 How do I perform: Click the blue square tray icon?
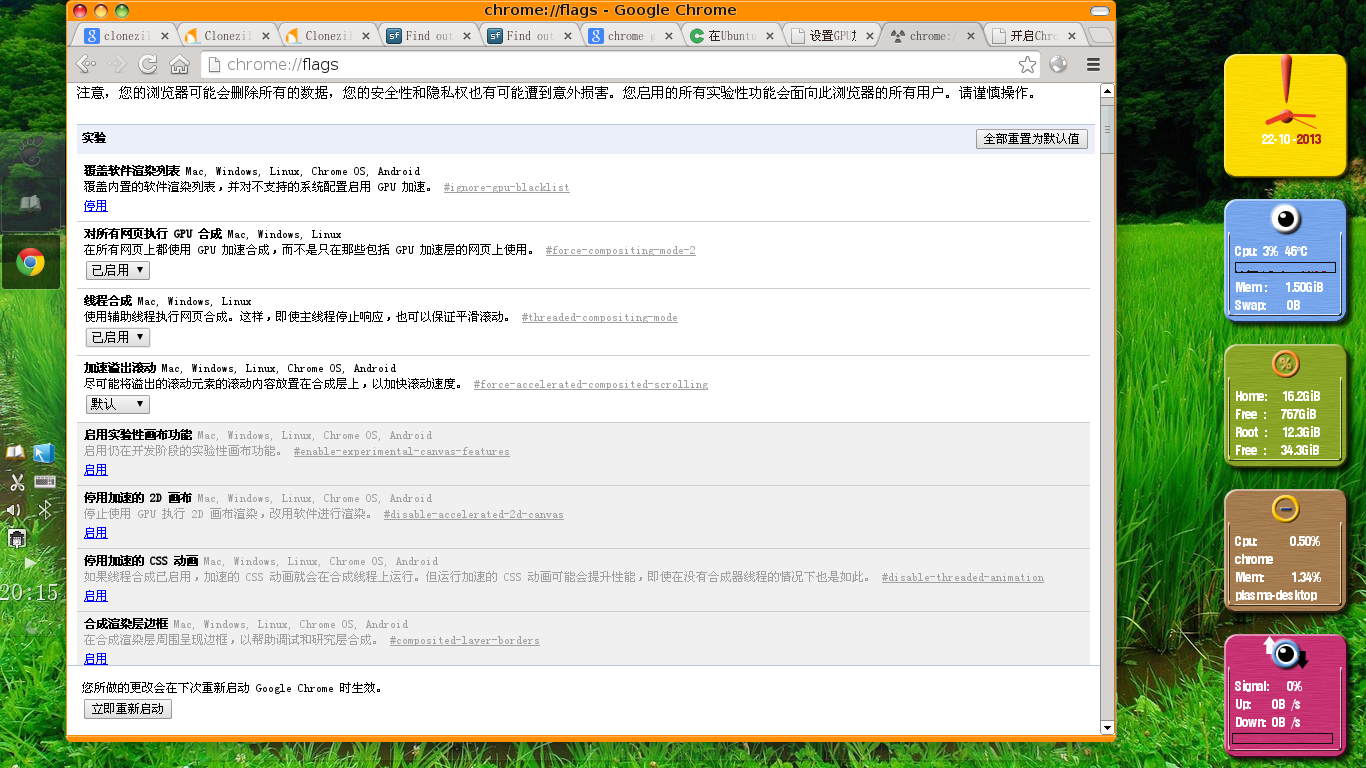click(43, 454)
